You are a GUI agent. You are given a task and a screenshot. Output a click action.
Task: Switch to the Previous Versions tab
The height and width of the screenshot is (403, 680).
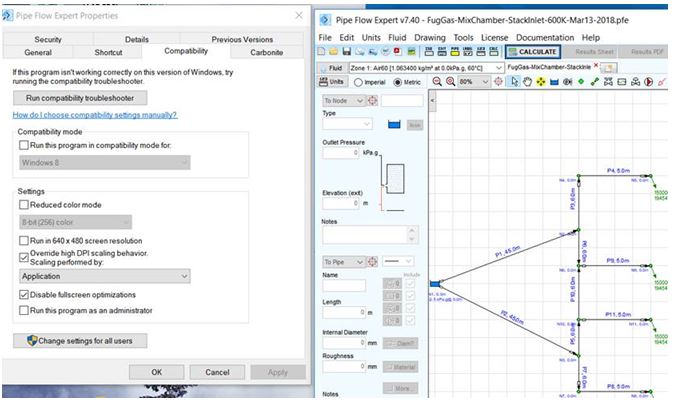(x=242, y=39)
